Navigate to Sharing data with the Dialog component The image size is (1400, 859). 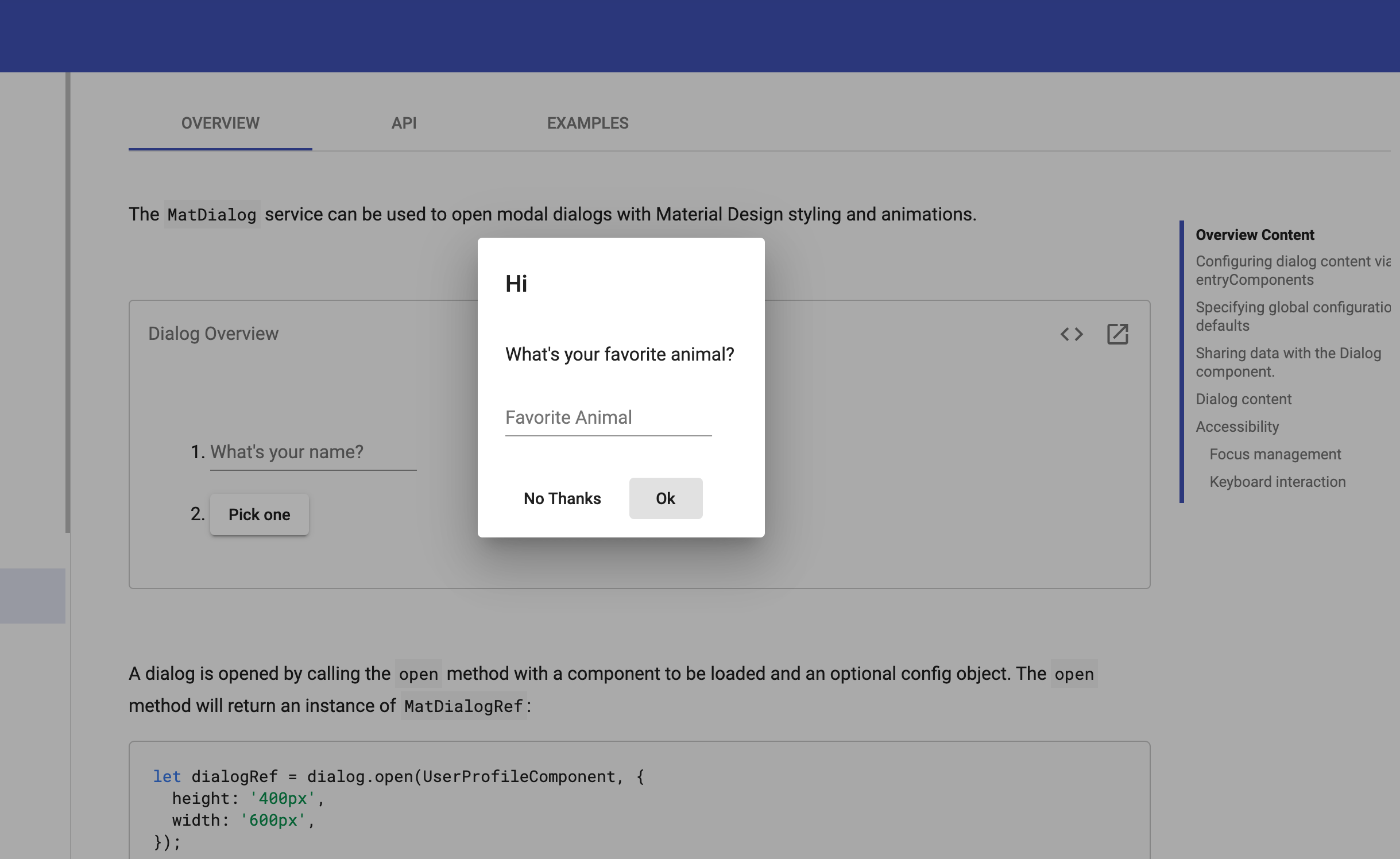point(1288,362)
